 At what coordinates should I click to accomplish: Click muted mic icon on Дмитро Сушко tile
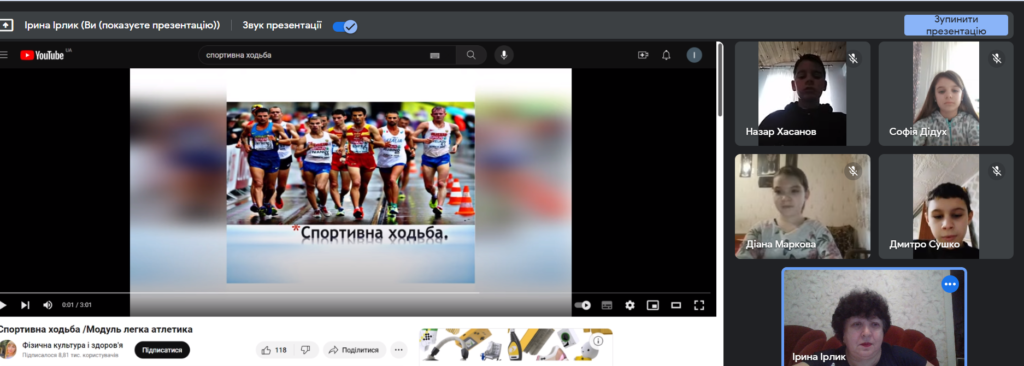tap(996, 171)
